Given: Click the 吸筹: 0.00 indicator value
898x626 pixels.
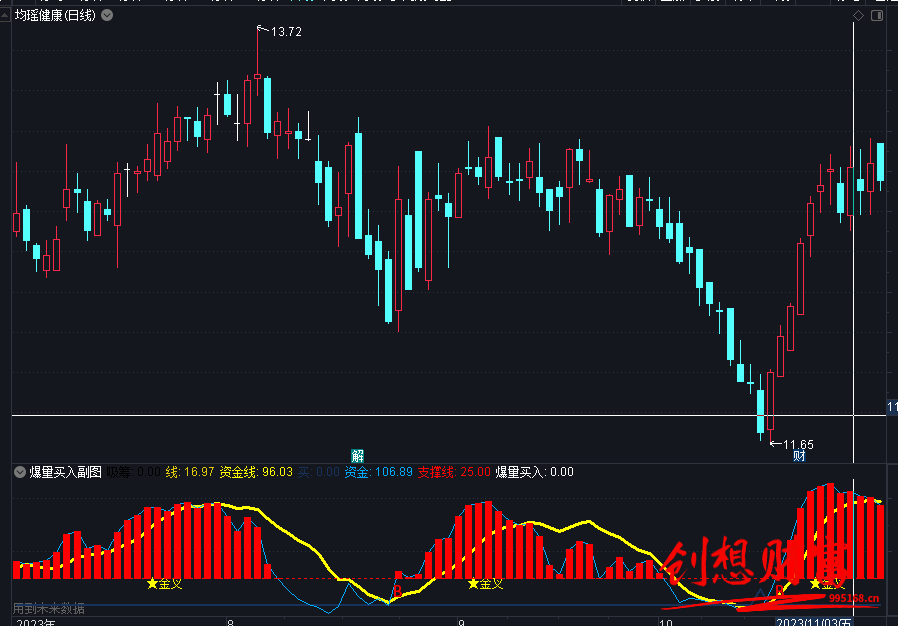Looking at the screenshot, I should coord(133,472).
